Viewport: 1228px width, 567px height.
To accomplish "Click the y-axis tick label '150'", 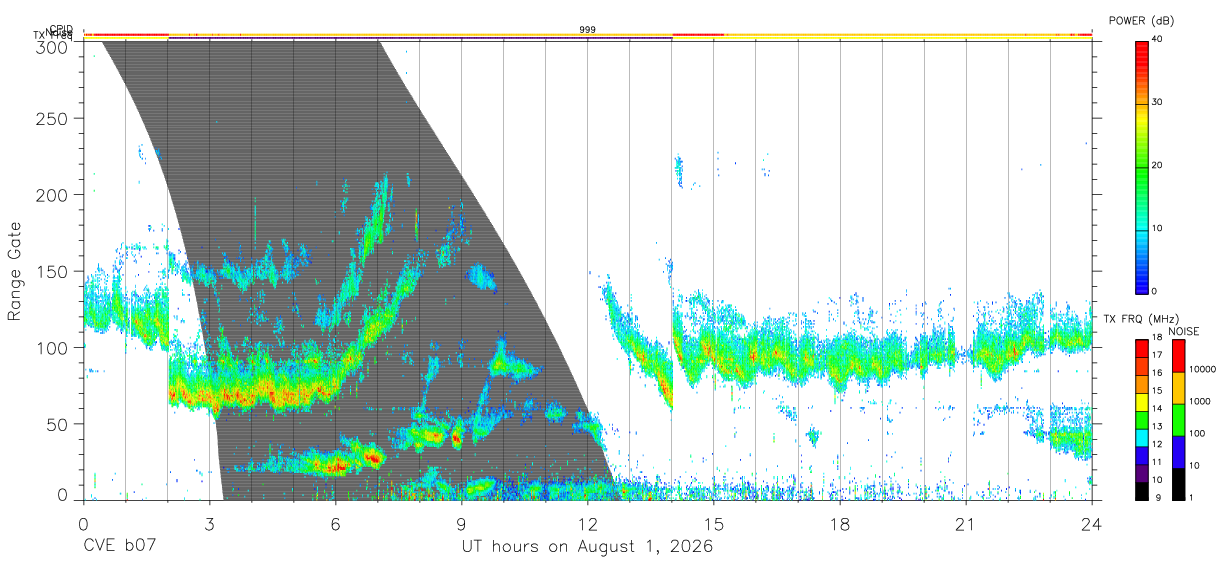I will pyautogui.click(x=52, y=271).
